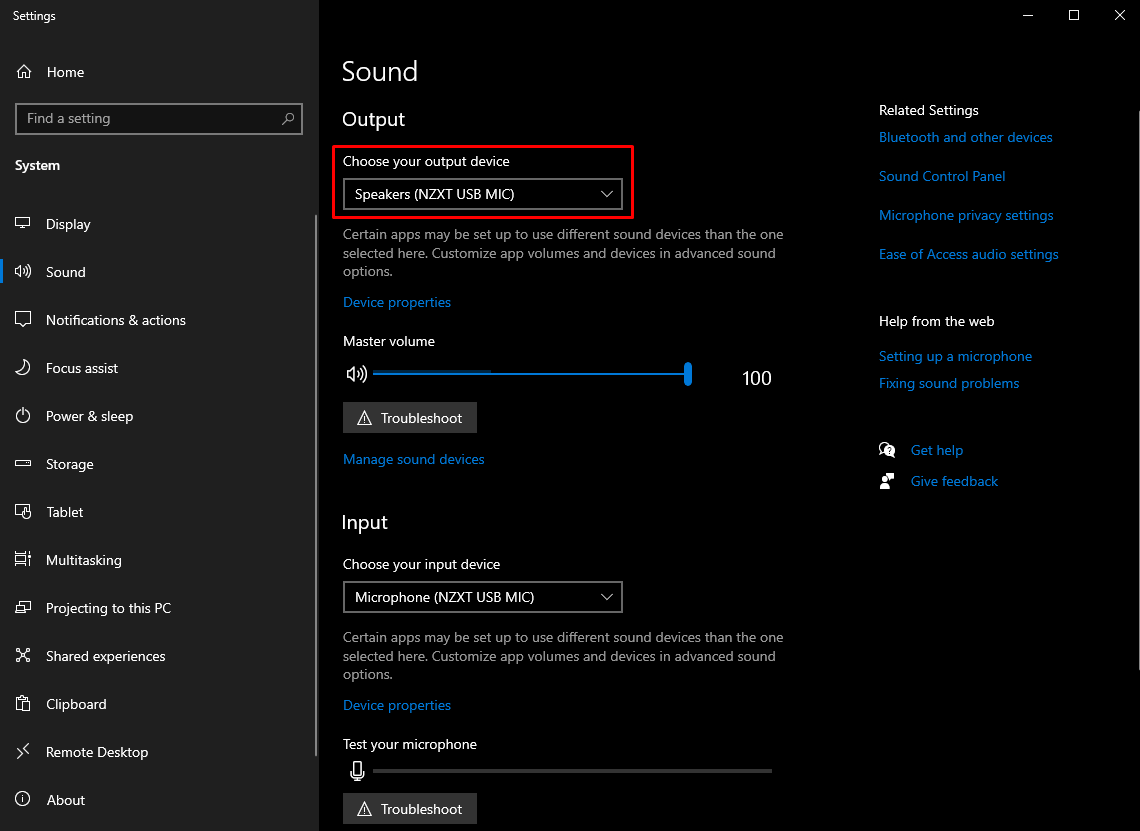The width and height of the screenshot is (1140, 831).
Task: Open input Device properties link
Action: 397,705
